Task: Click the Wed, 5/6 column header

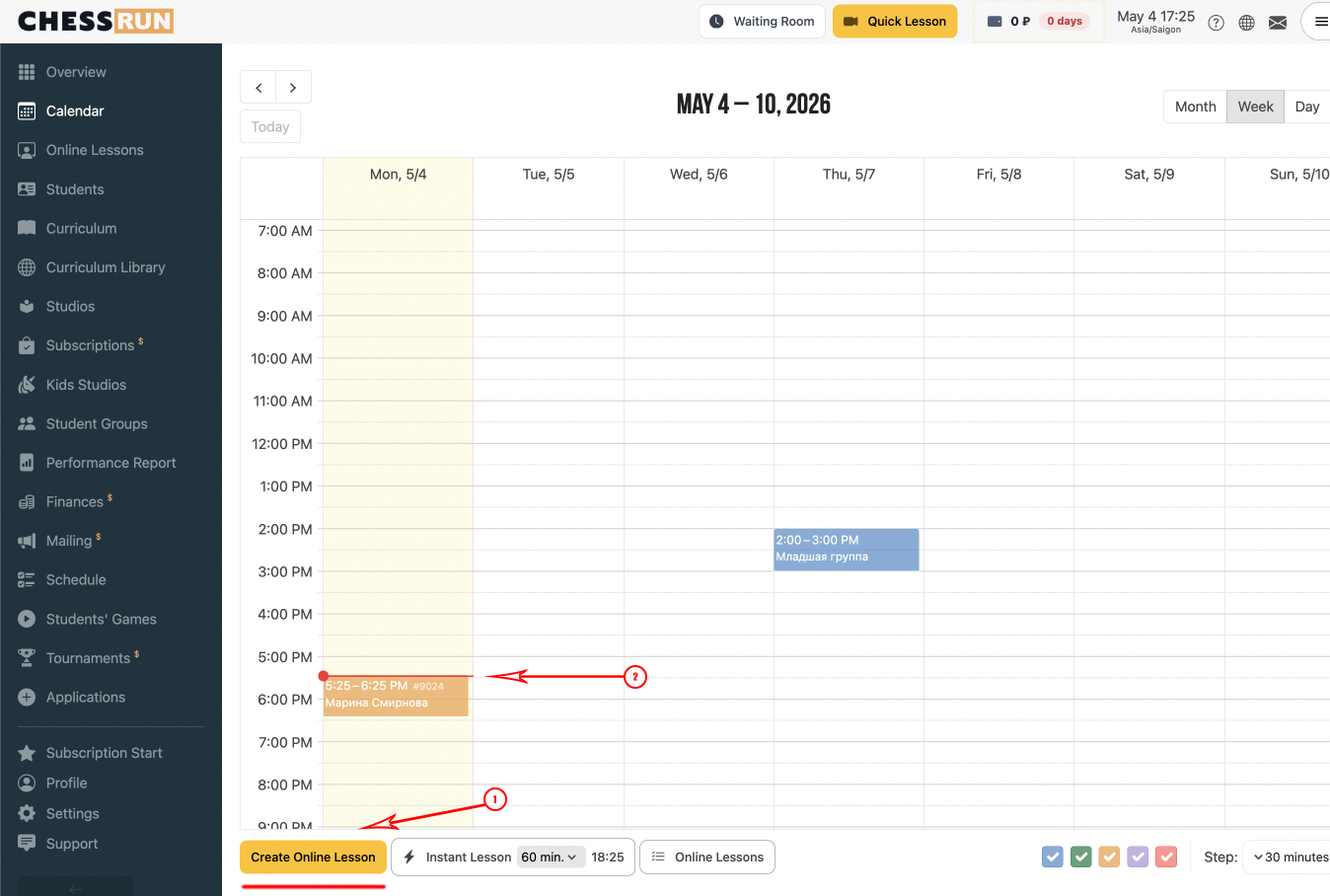Action: (699, 175)
